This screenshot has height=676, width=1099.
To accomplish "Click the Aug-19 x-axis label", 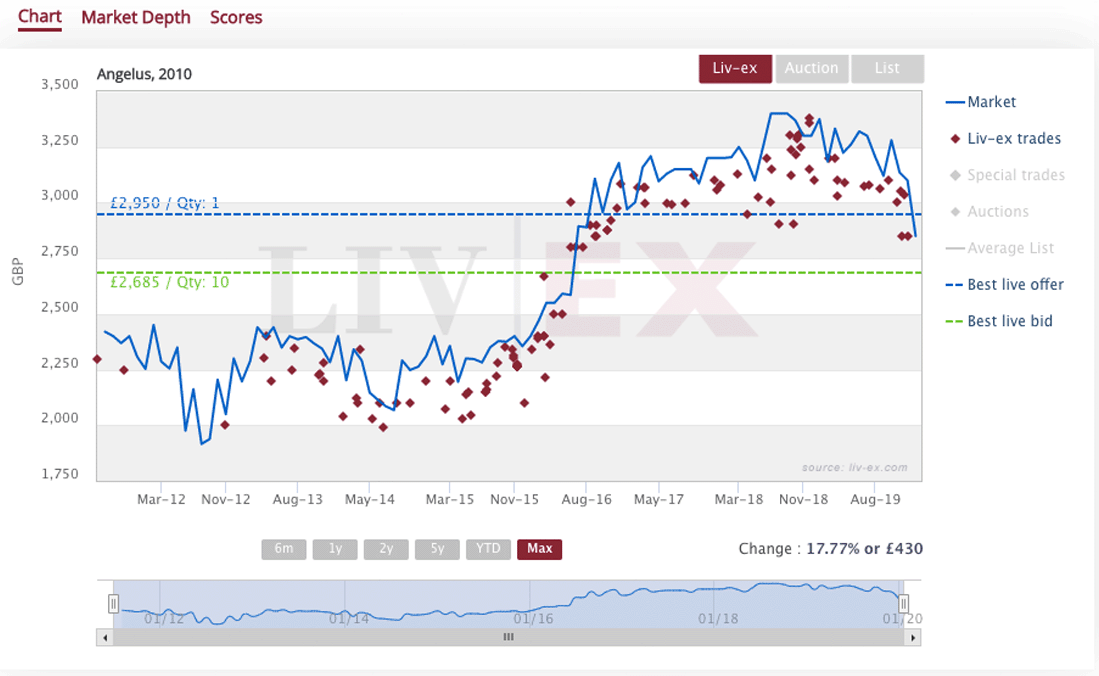I will click(875, 500).
